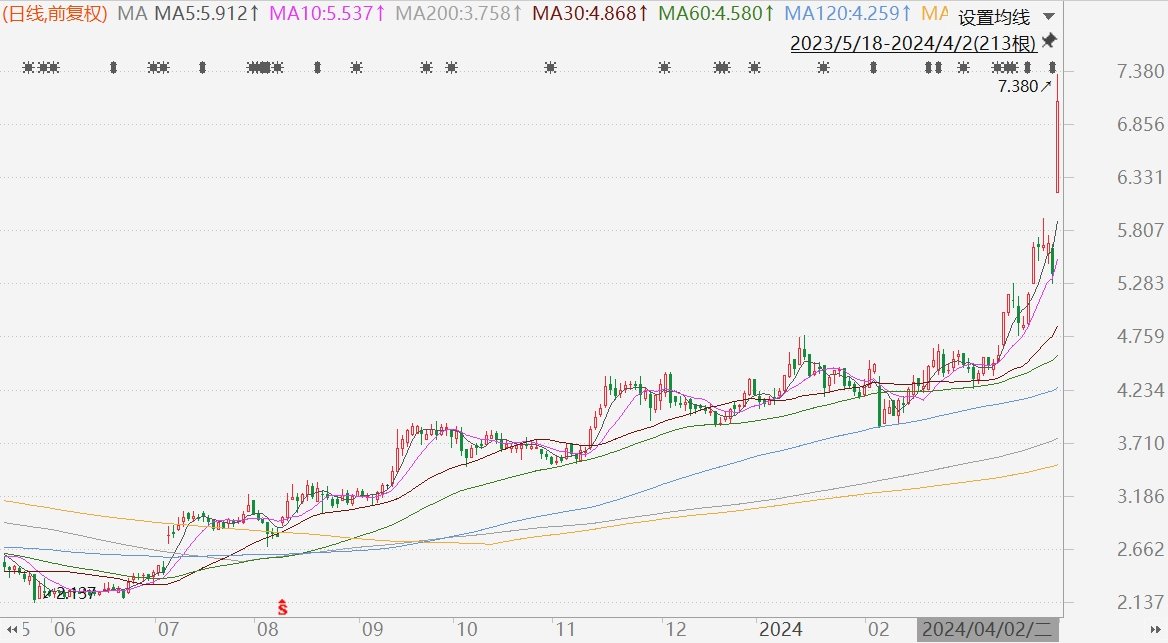Open the 日线,前复权 period selector
1168x643 pixels.
(x=56, y=14)
